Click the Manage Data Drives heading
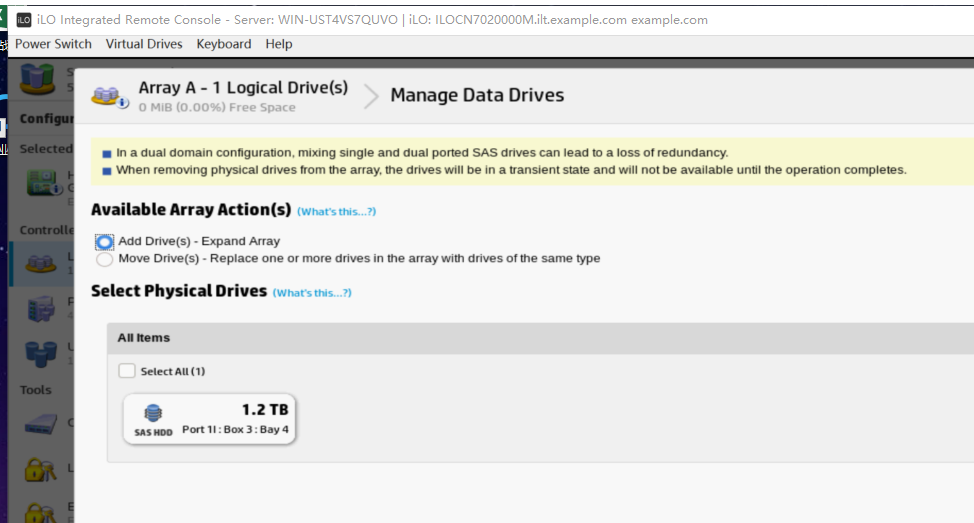 pos(477,95)
